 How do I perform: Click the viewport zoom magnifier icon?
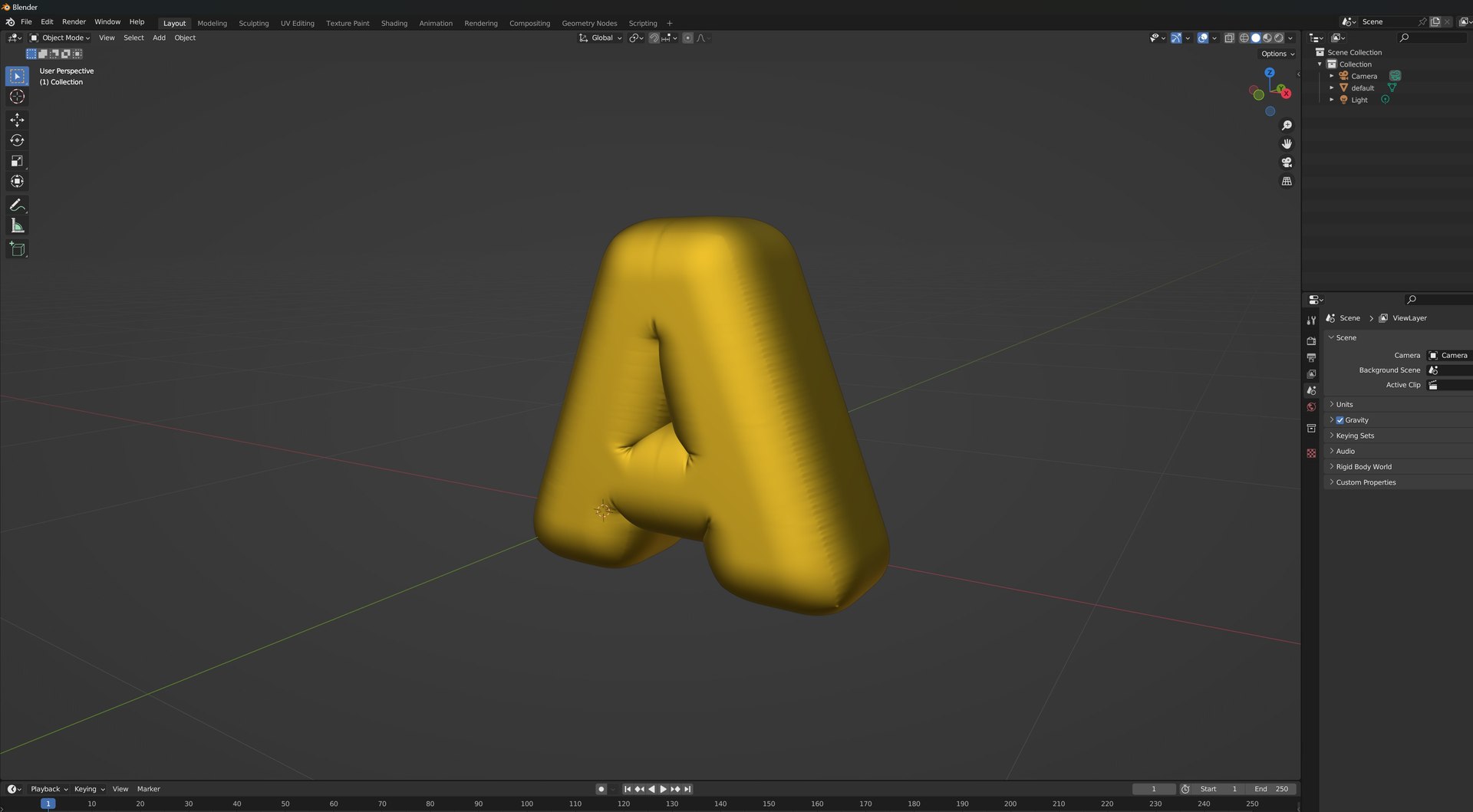(1287, 125)
